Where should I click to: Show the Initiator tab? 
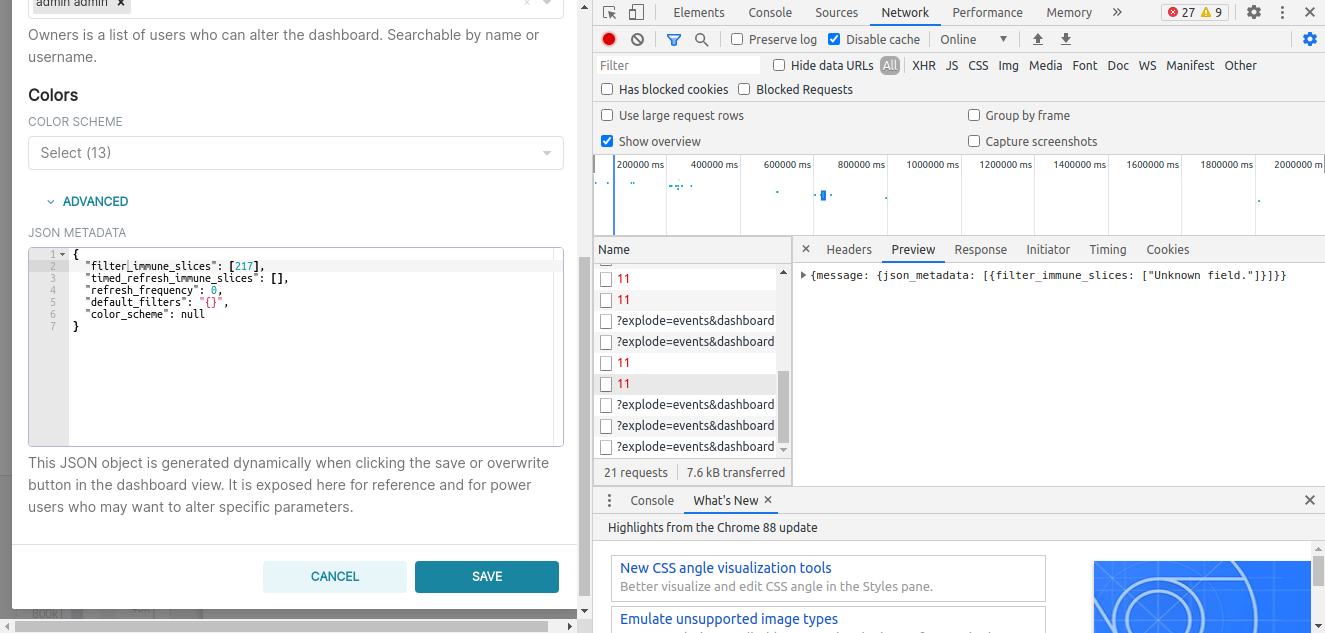coord(1048,249)
